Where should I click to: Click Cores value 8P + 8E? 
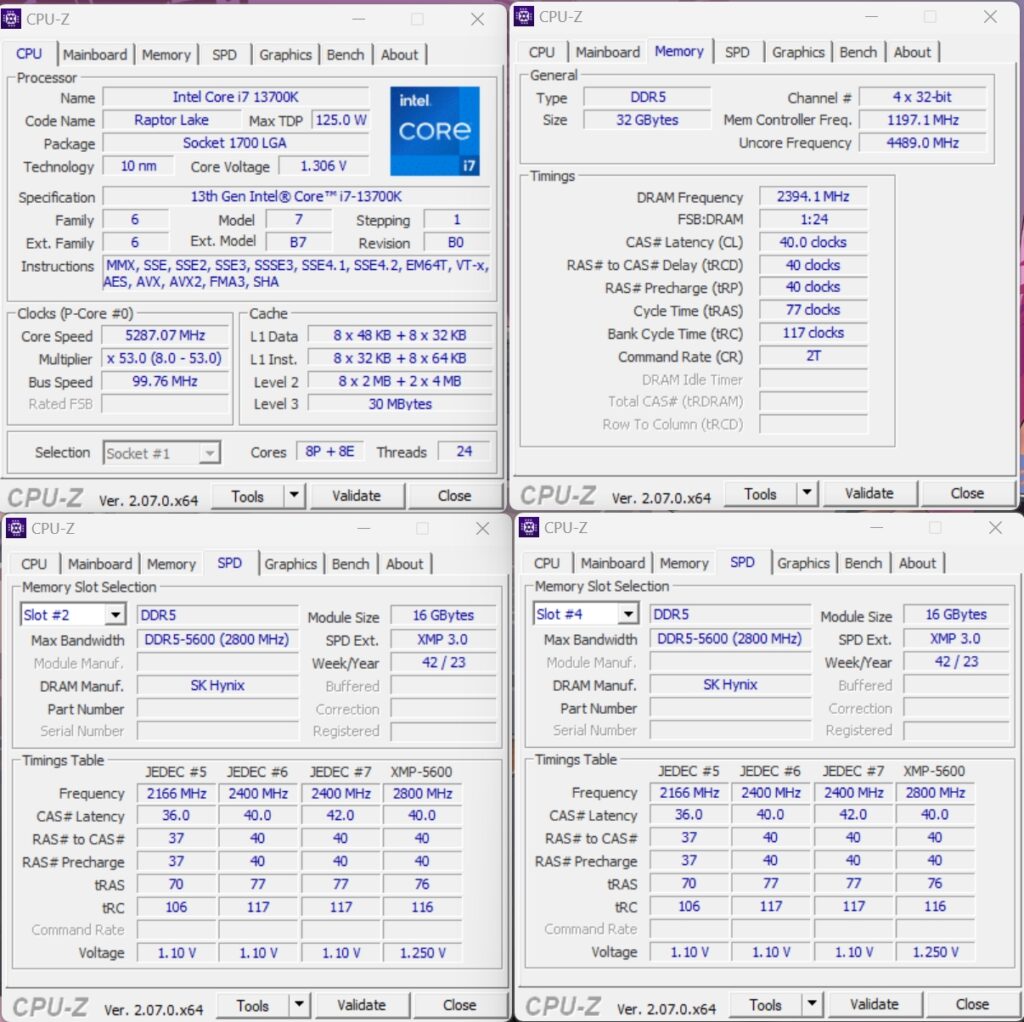pos(330,451)
